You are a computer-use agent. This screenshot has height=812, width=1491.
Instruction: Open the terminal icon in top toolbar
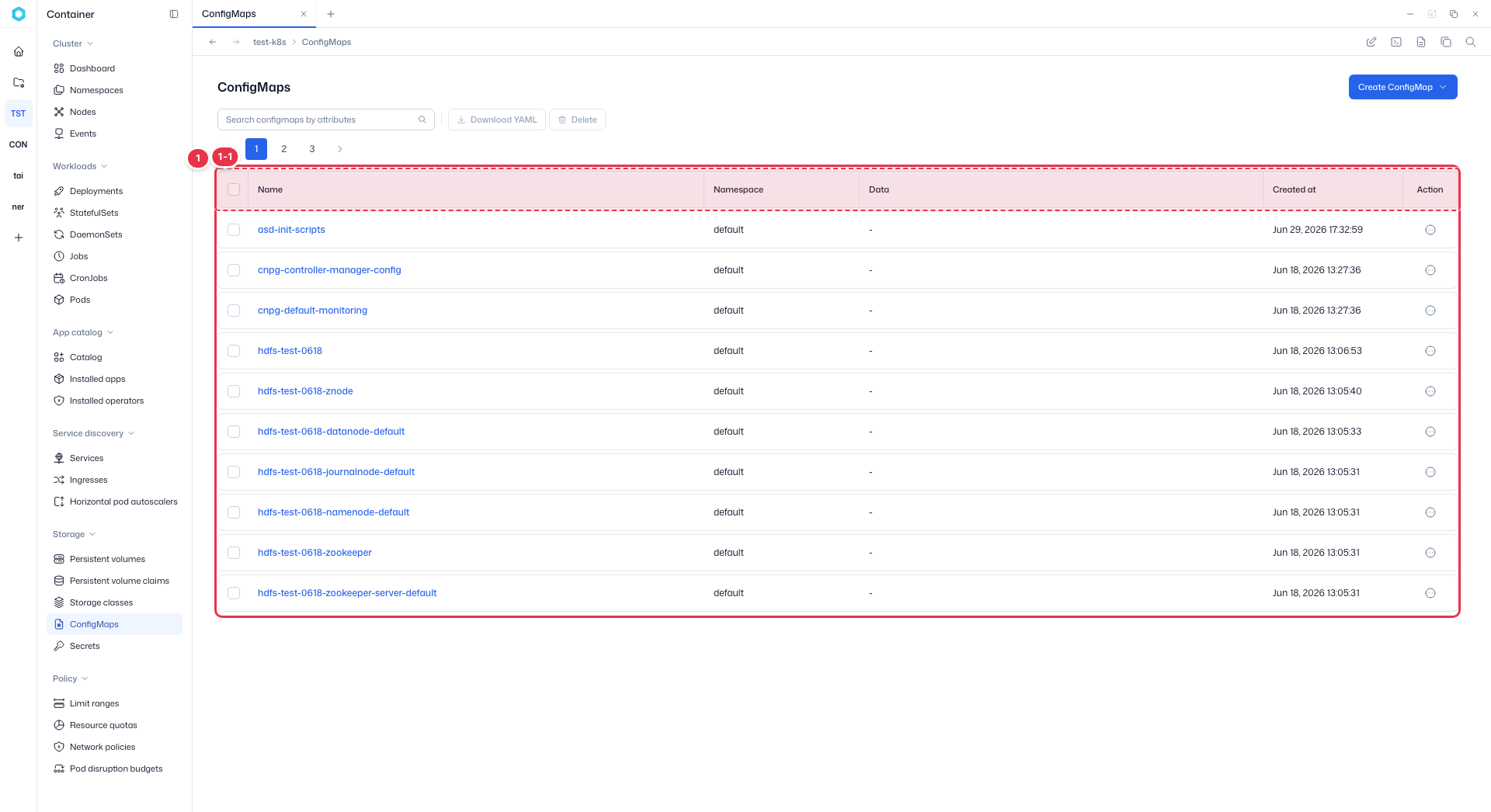point(1396,42)
